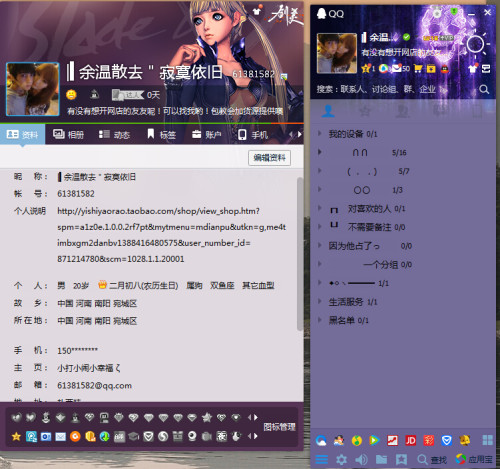Click the 查找 search button at QQ bottom
Image resolution: width=500 pixels, height=469 pixels.
432,460
